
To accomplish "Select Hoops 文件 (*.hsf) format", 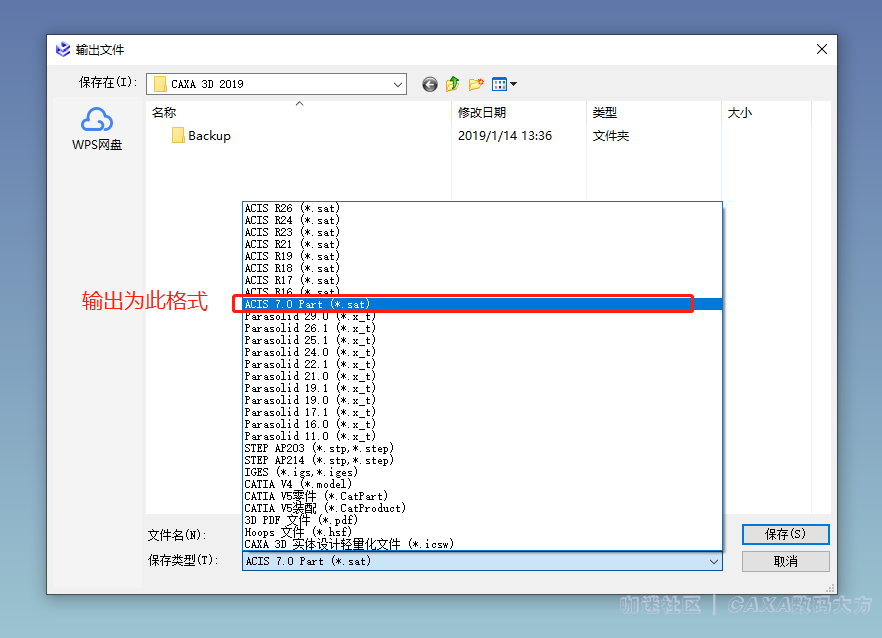I will coord(482,532).
